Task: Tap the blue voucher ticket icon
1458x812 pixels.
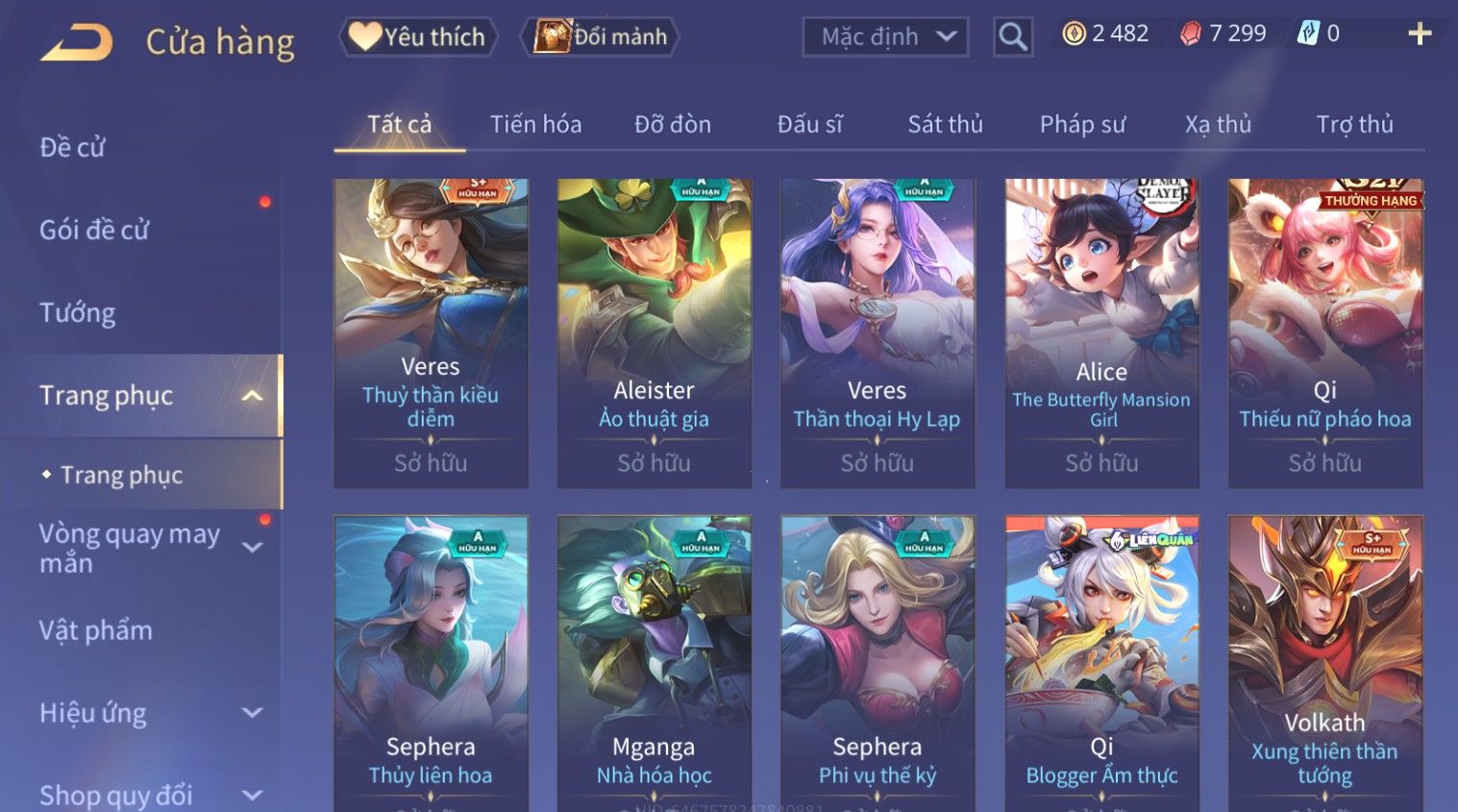Action: point(1308,34)
